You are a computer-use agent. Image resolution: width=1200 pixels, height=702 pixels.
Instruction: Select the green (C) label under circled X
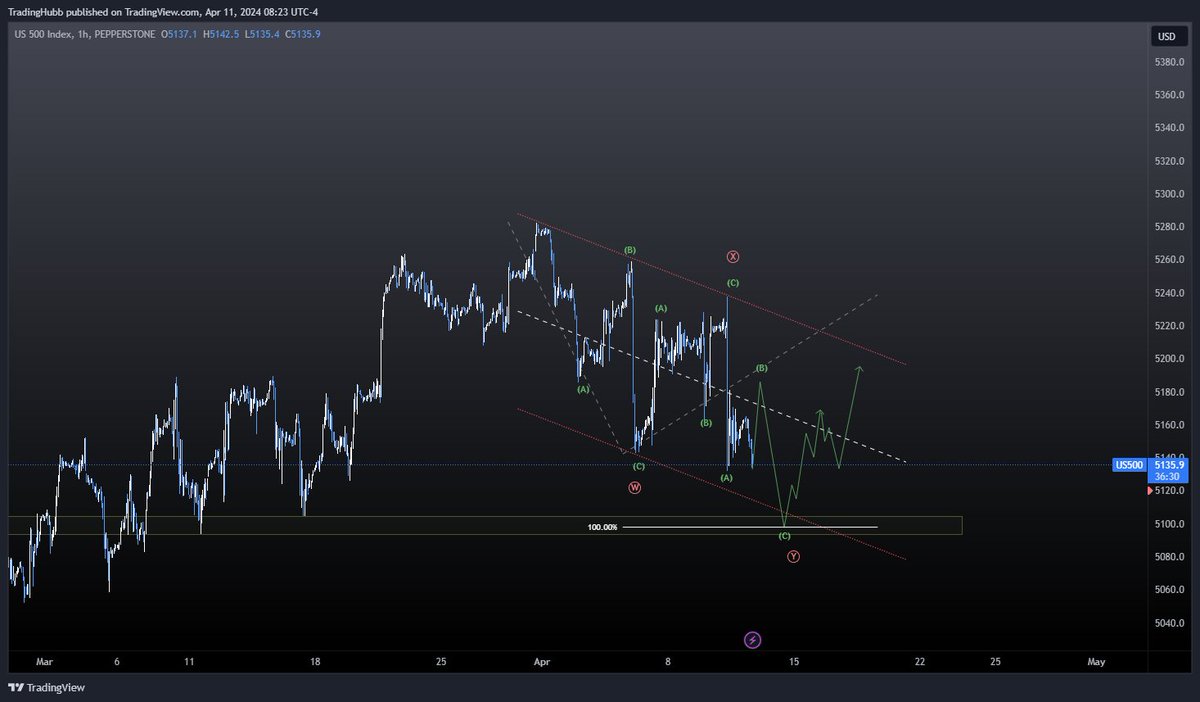pos(733,283)
